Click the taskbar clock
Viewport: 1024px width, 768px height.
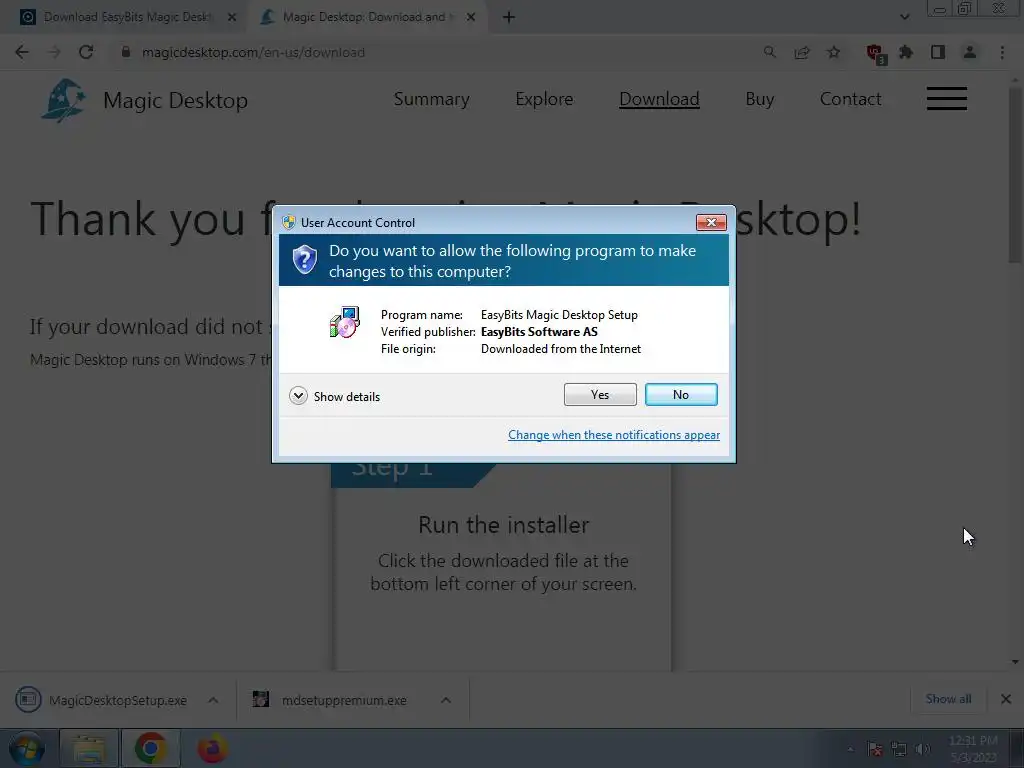(973, 749)
